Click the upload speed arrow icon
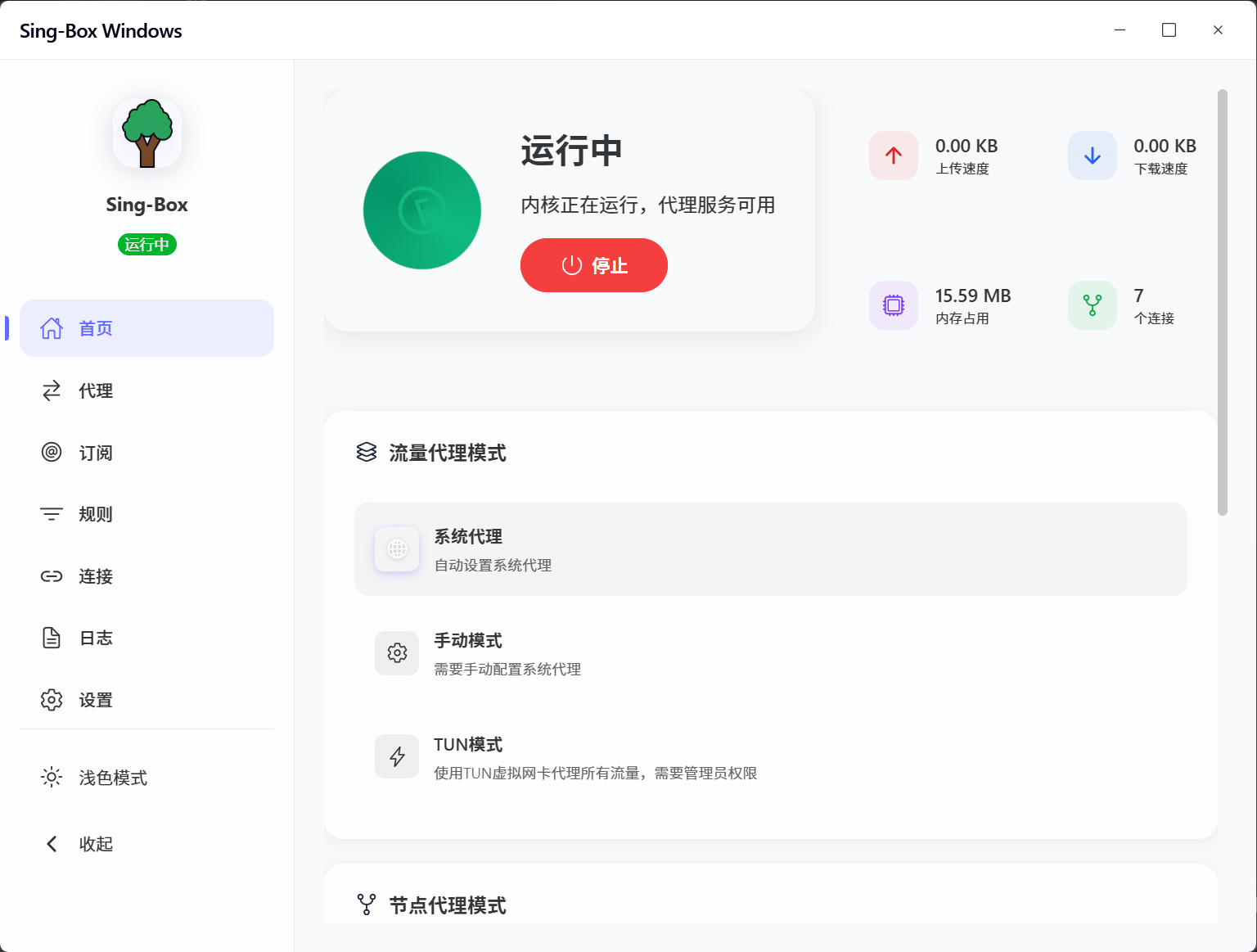 [893, 156]
